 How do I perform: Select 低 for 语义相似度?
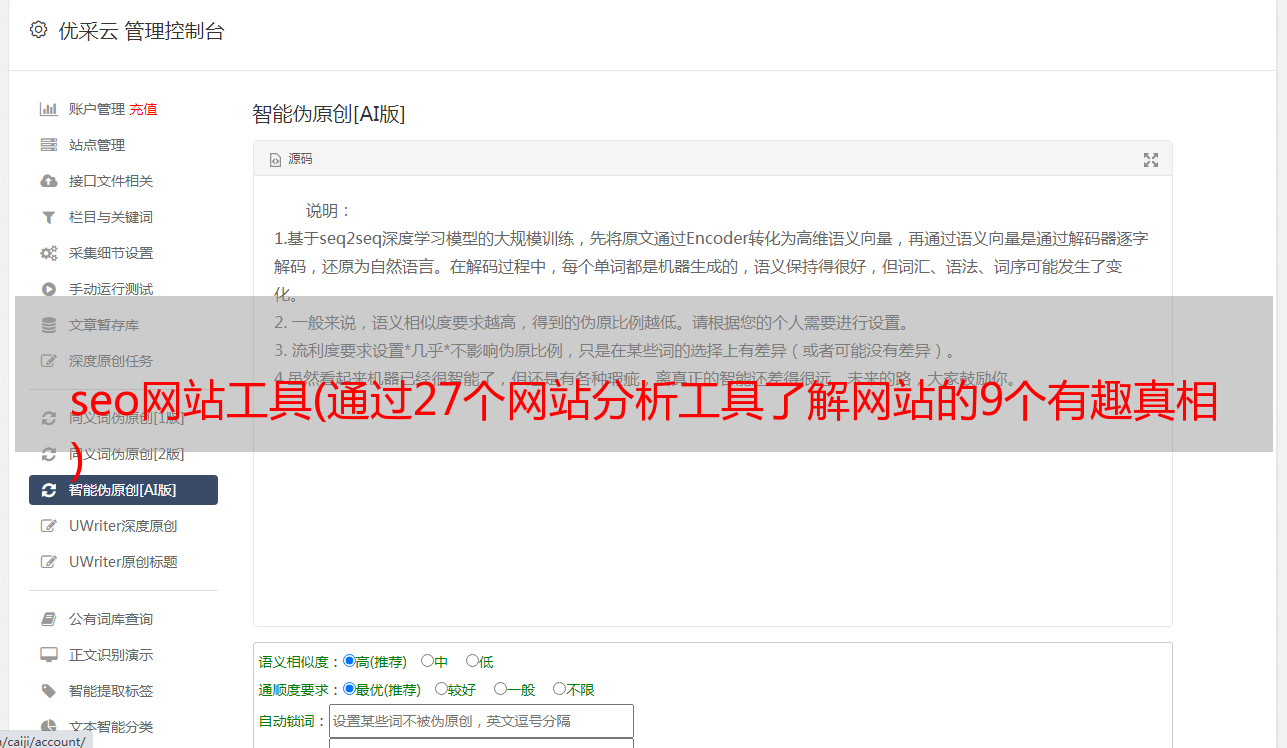pos(472,661)
